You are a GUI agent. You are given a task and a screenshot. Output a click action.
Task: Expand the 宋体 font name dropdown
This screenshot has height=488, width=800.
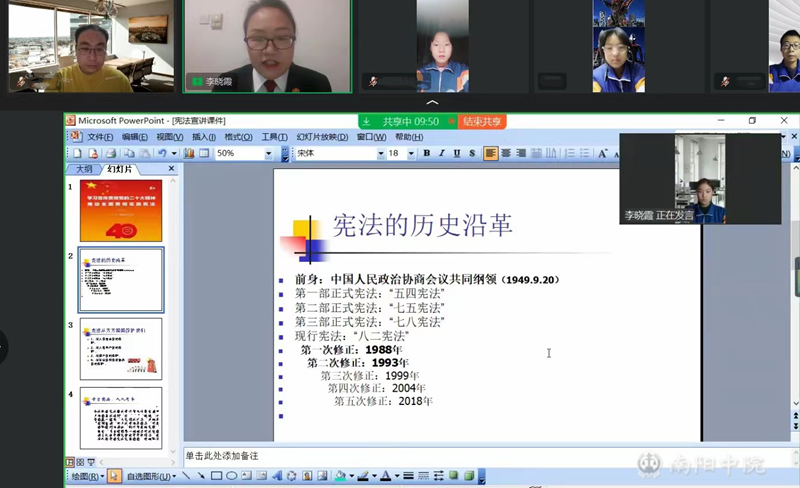pyautogui.click(x=380, y=154)
